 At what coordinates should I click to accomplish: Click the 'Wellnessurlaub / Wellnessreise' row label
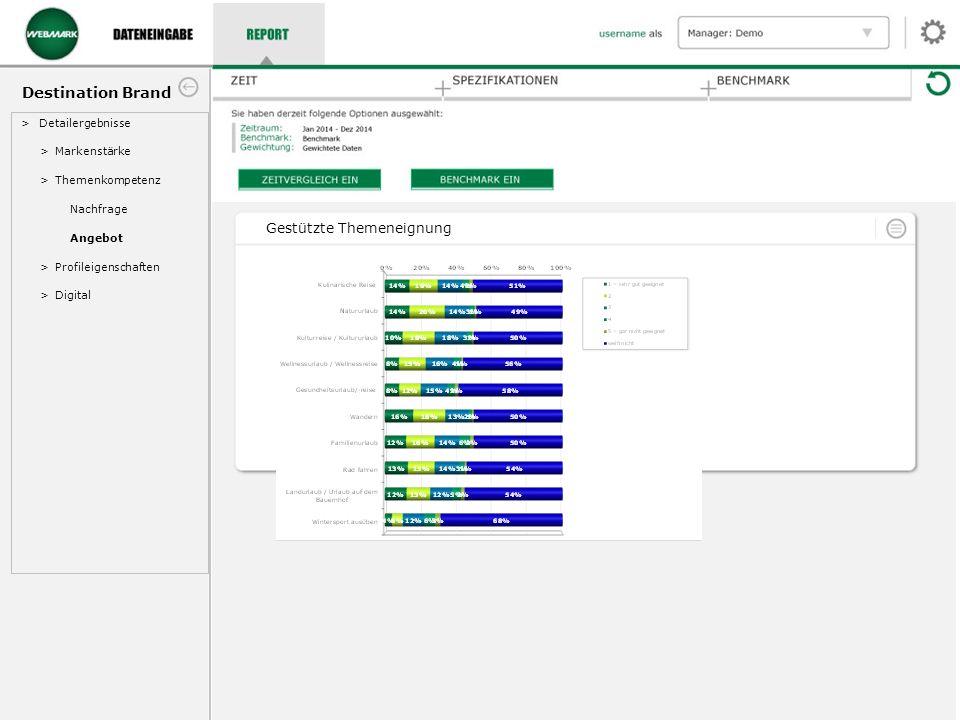[329, 364]
